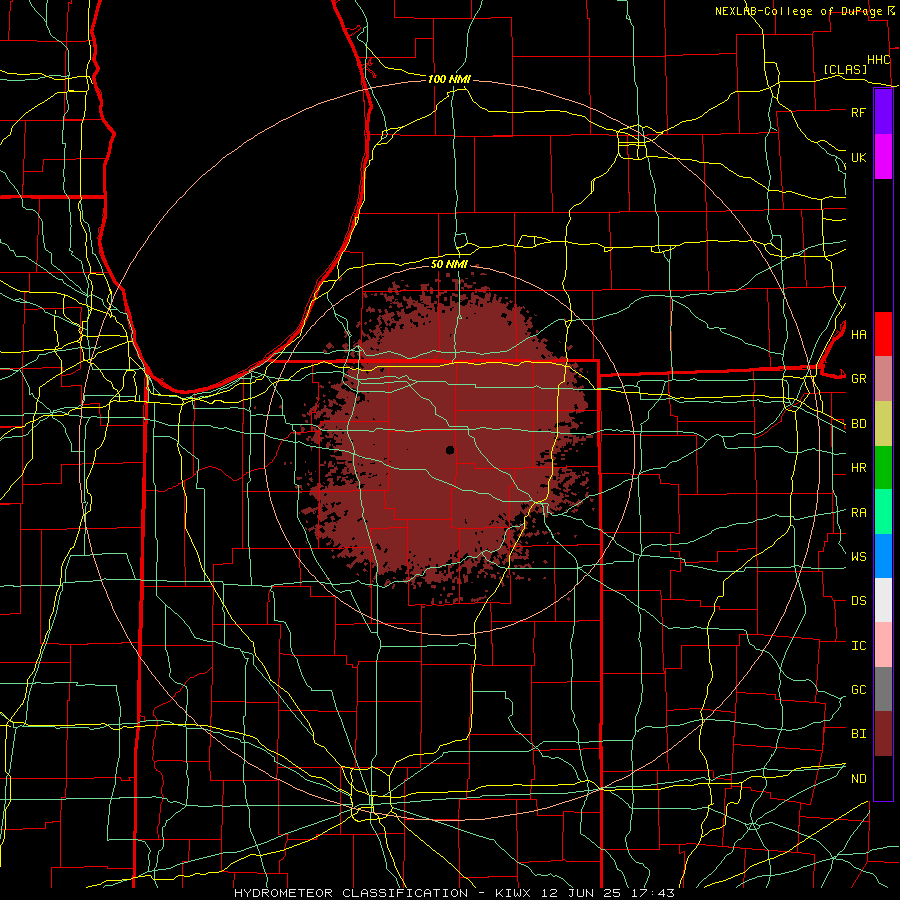Image resolution: width=900 pixels, height=900 pixels.
Task: Click the UK legend label
Action: (x=858, y=157)
